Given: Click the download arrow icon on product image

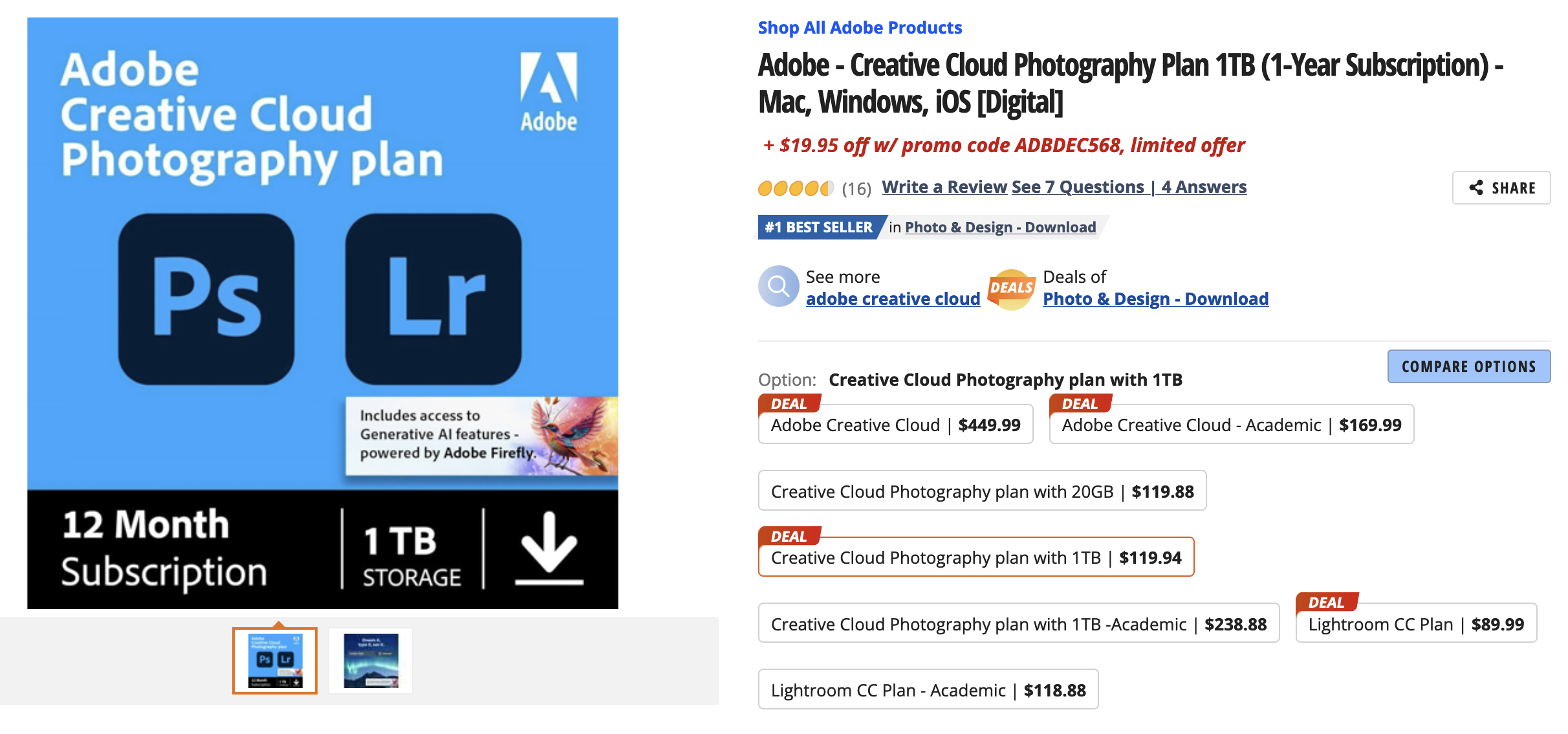Looking at the screenshot, I should tap(549, 548).
